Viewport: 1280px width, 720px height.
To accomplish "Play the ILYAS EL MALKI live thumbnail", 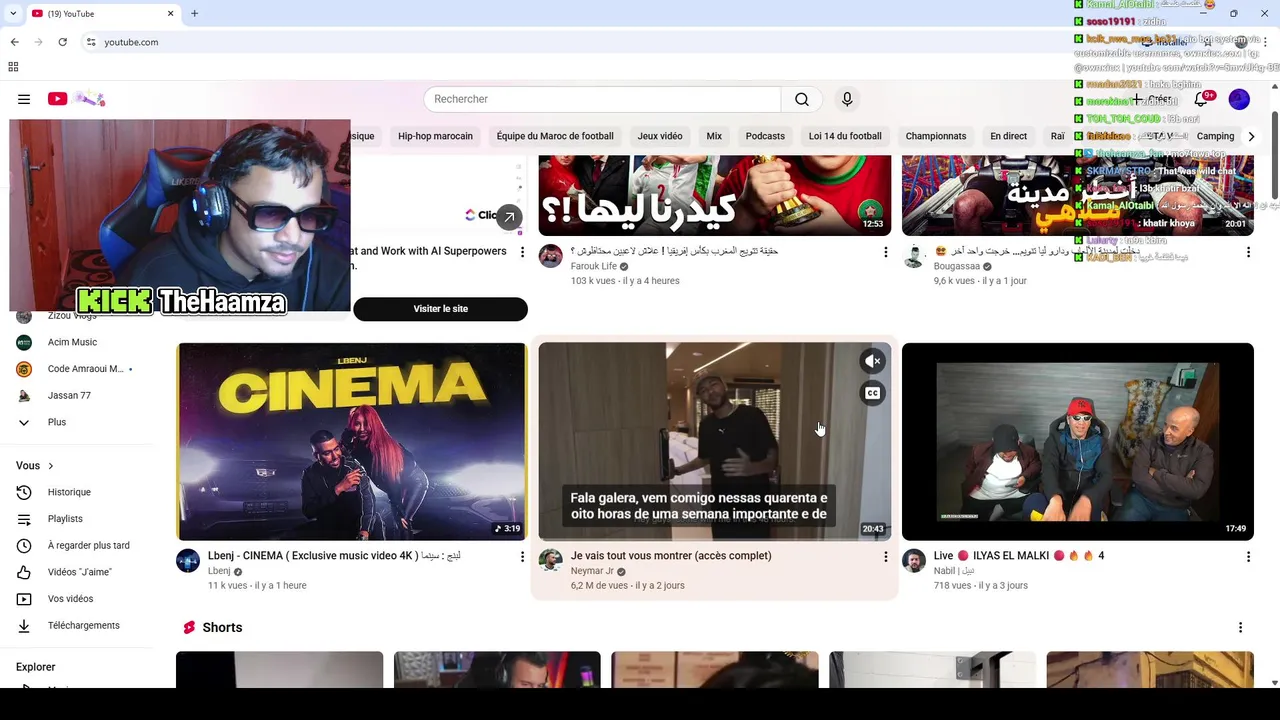I will click(x=1077, y=441).
